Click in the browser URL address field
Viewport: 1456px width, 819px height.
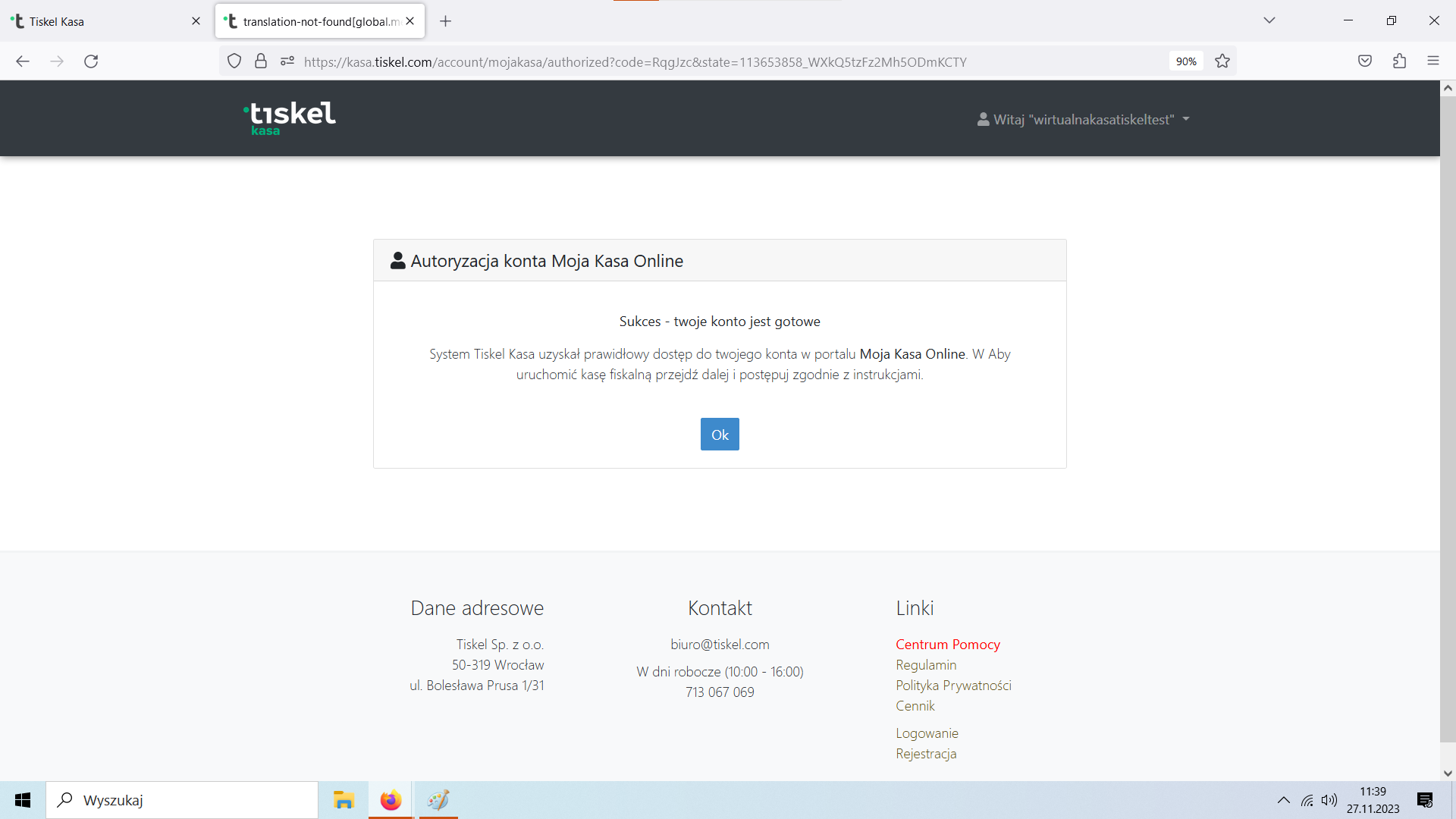[x=728, y=61]
